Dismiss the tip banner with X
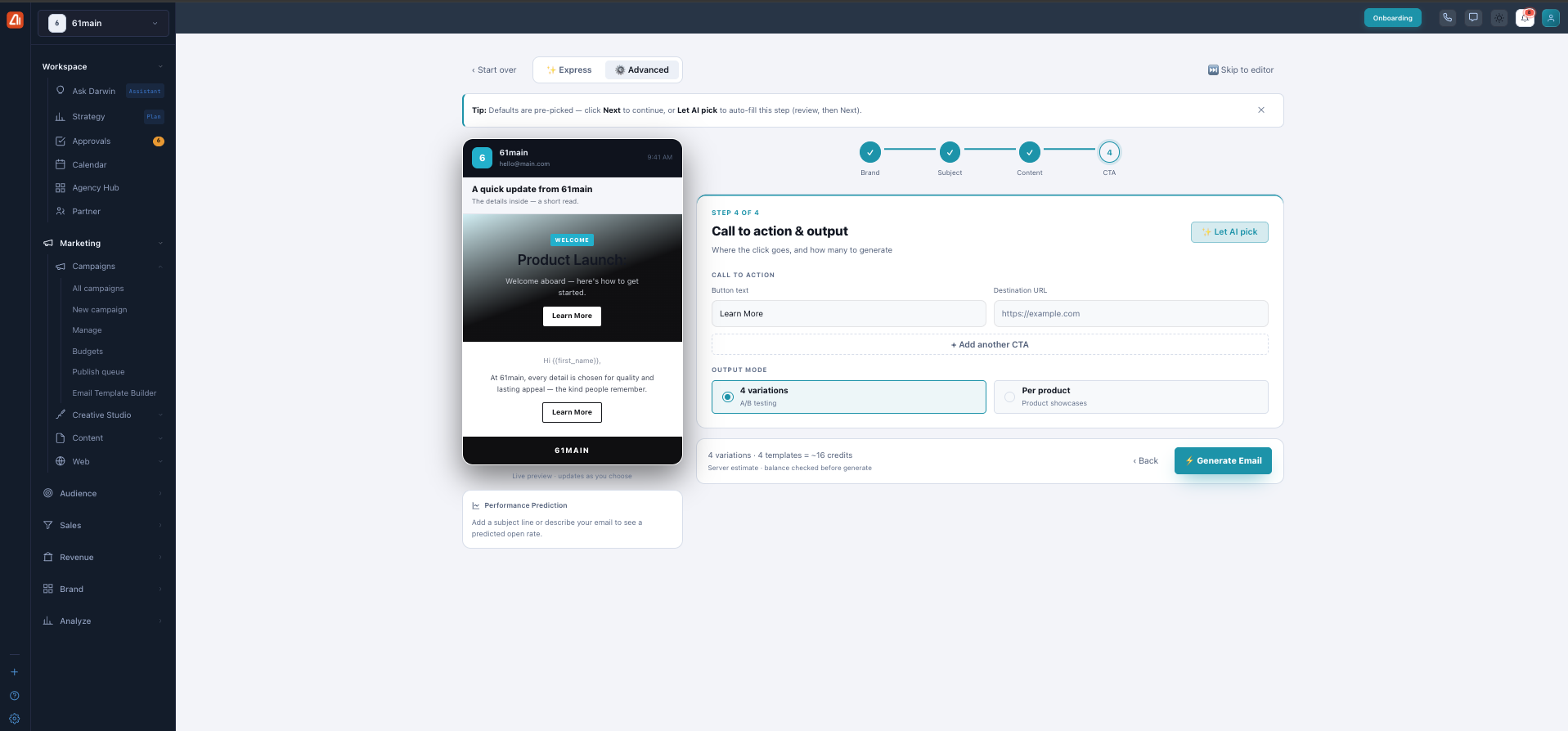Screen dimensions: 1568x731 coord(1261,110)
